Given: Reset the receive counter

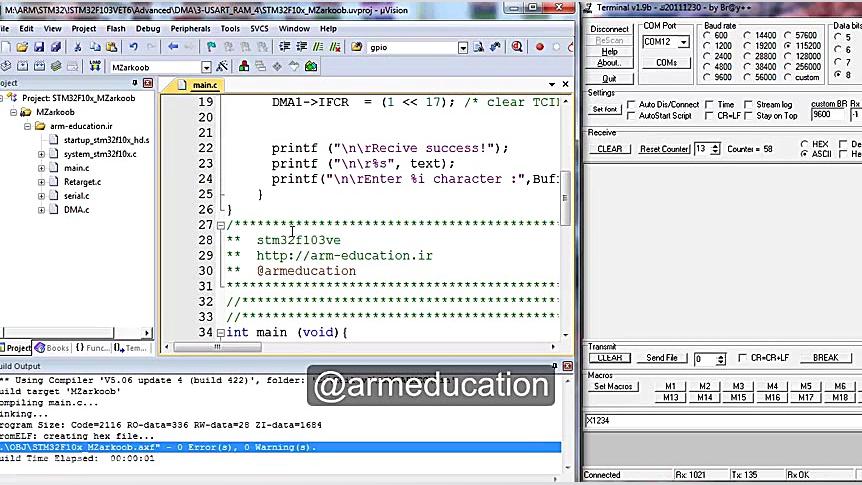Looking at the screenshot, I should coord(664,149).
